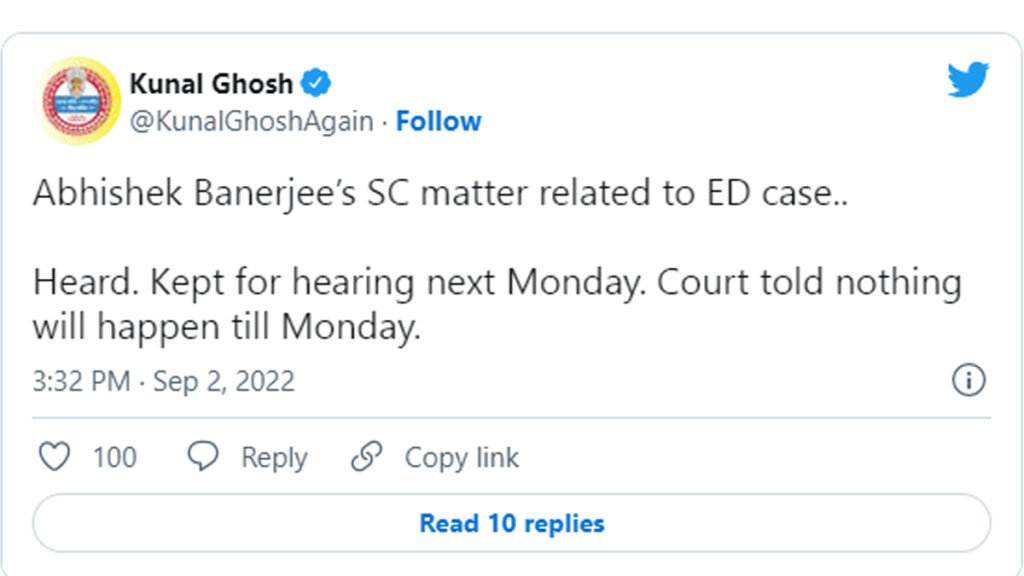Click the reply speech bubble icon
The width and height of the screenshot is (1024, 576).
(x=204, y=457)
